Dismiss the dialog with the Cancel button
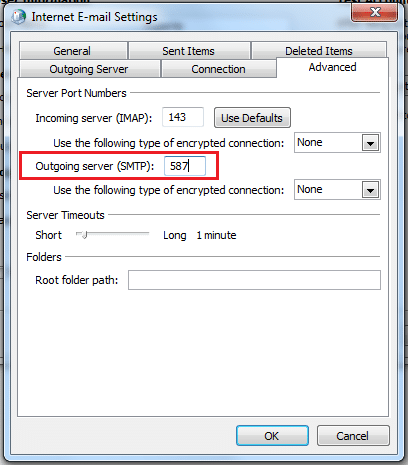 click(x=353, y=436)
